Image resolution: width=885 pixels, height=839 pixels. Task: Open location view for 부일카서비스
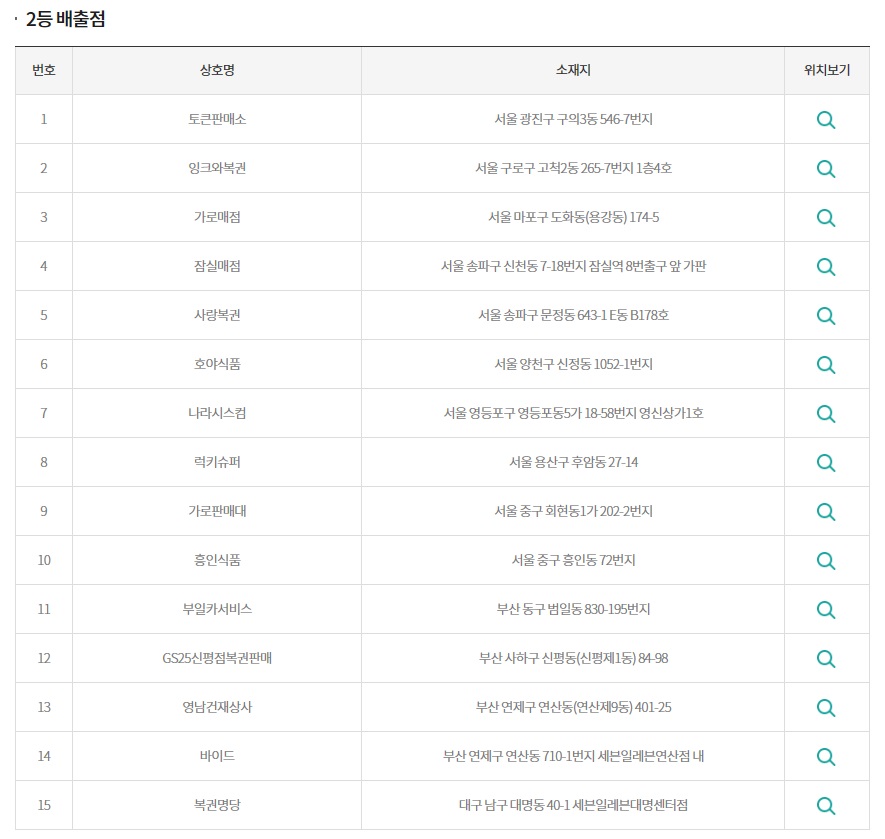826,610
